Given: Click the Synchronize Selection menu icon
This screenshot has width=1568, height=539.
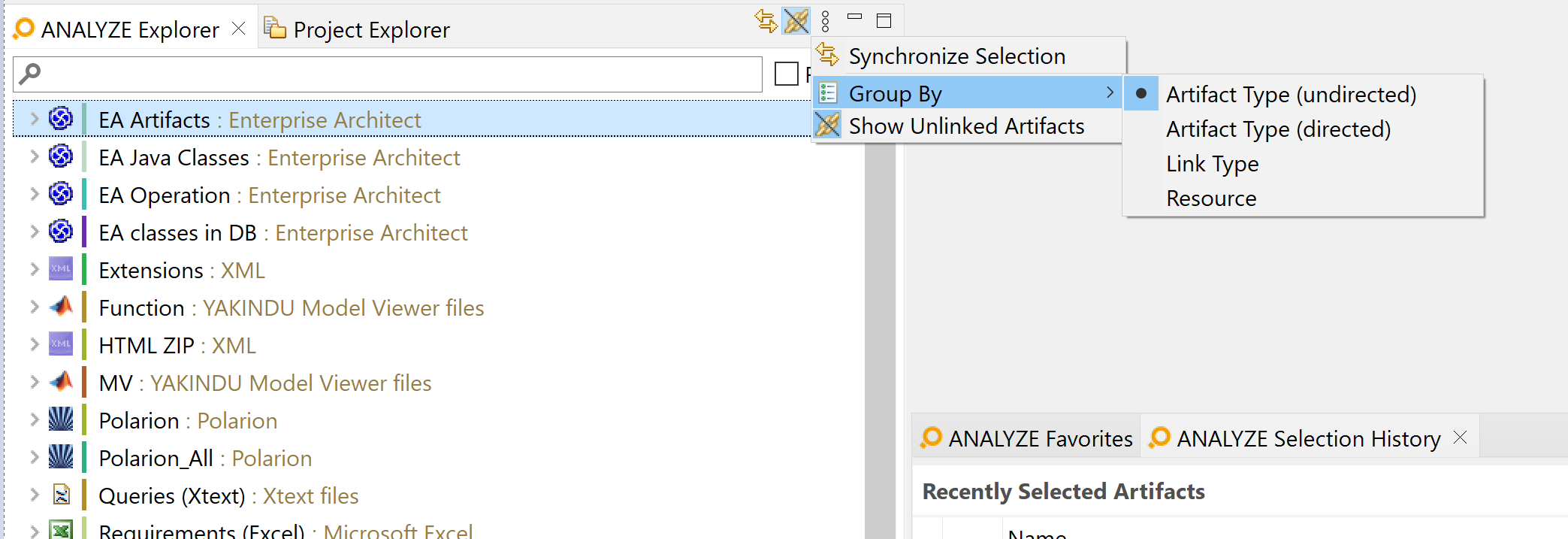Looking at the screenshot, I should tap(828, 54).
